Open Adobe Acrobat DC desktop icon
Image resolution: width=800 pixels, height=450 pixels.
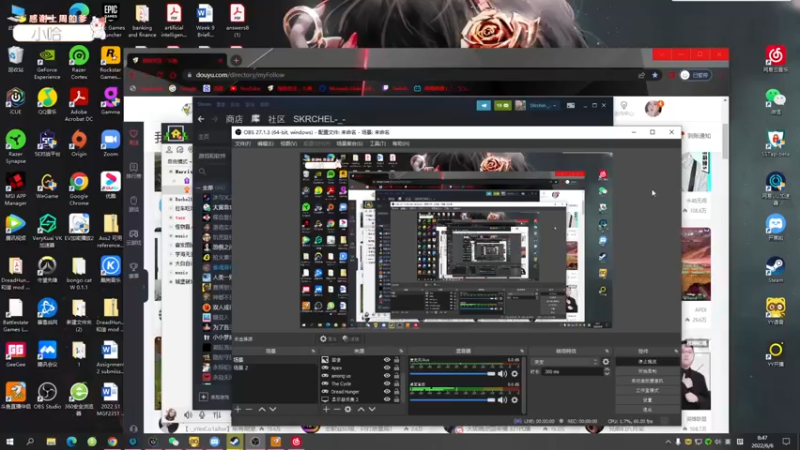pos(79,105)
